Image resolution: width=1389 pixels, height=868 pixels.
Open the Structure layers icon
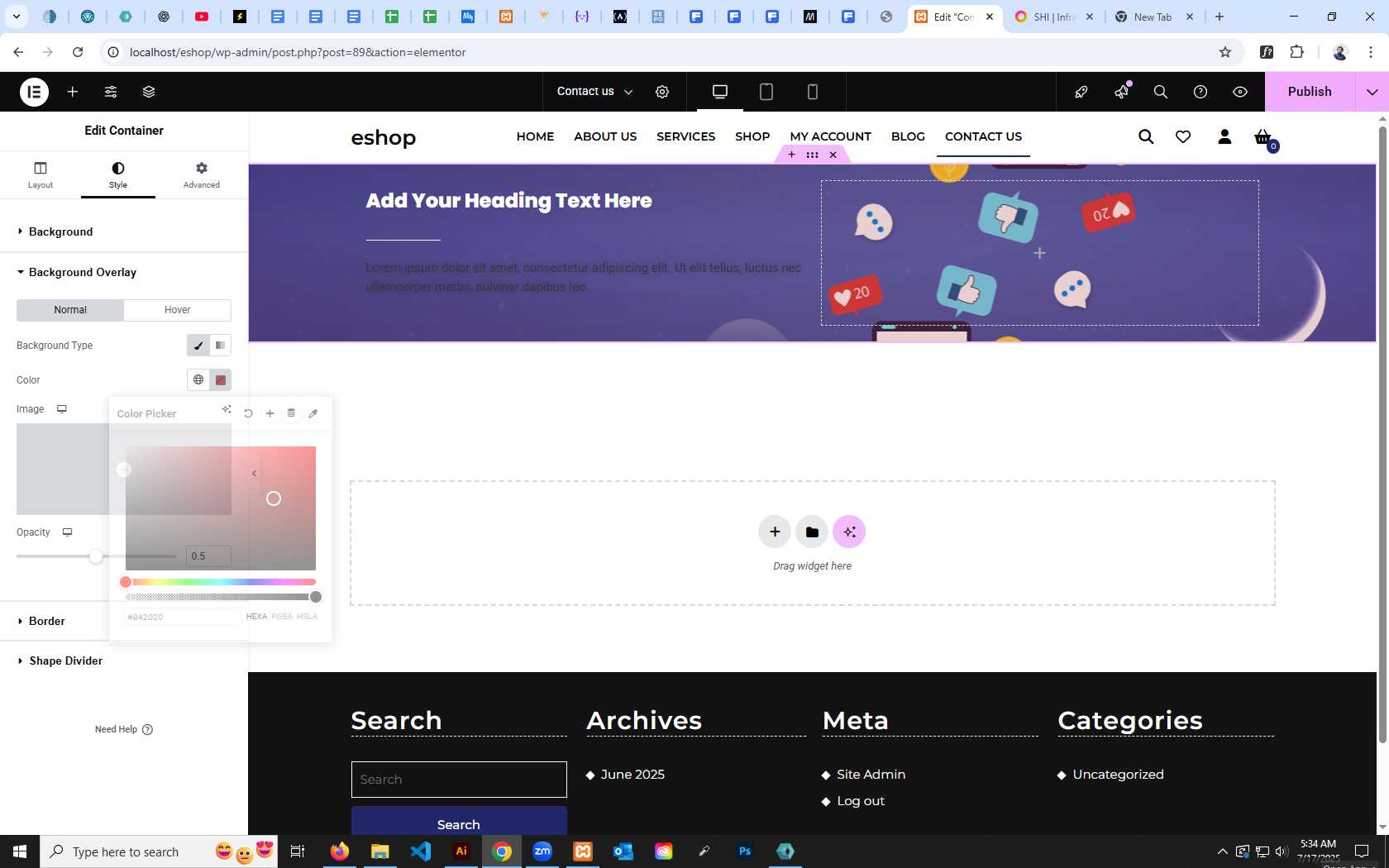[x=149, y=92]
